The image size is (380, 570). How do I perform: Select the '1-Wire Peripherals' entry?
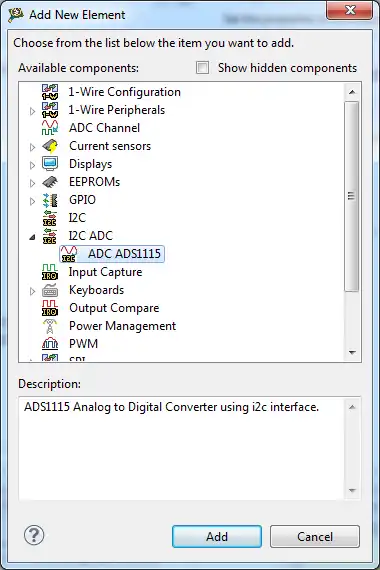click(117, 110)
